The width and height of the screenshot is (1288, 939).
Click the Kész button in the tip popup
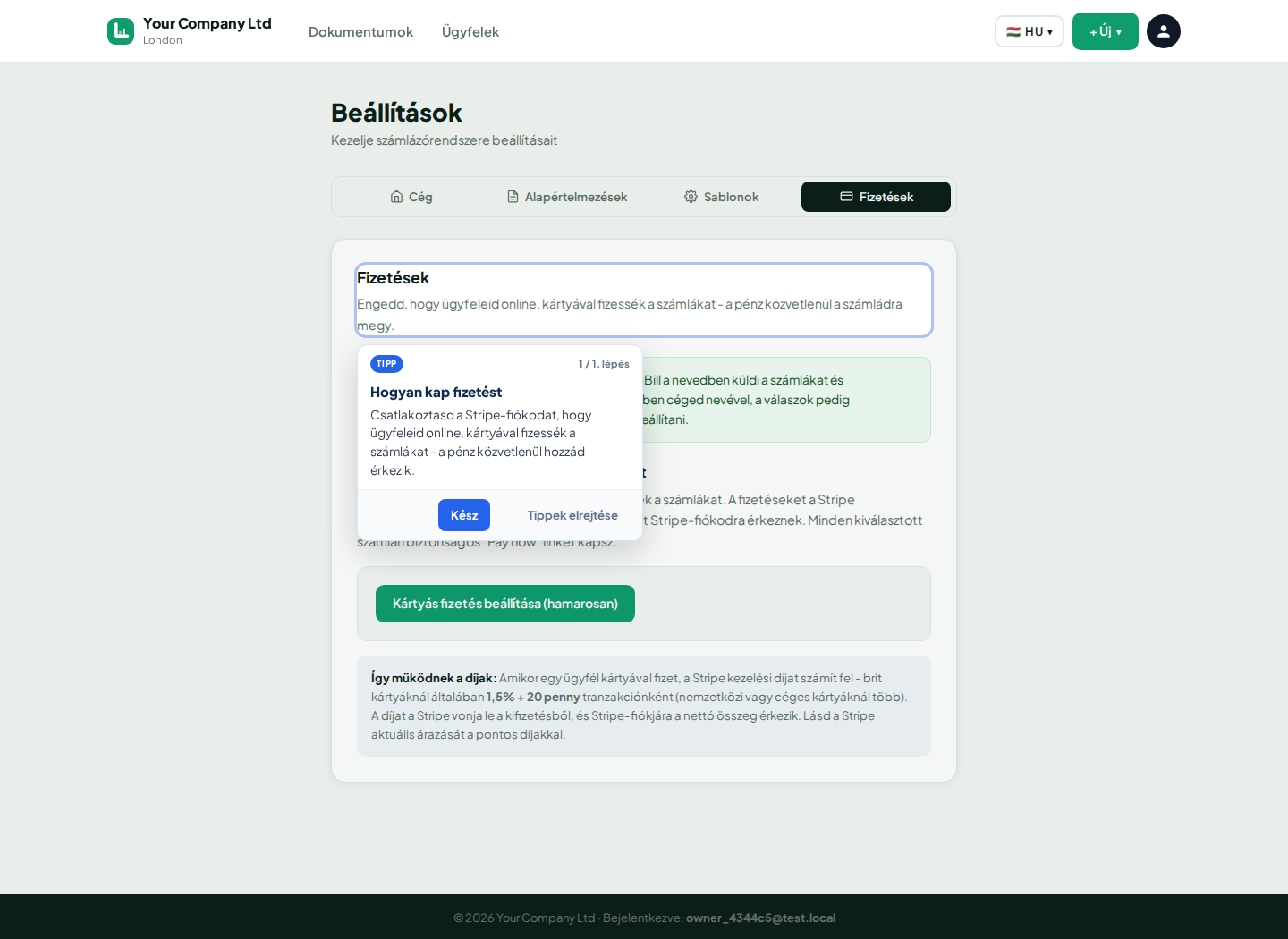point(464,515)
